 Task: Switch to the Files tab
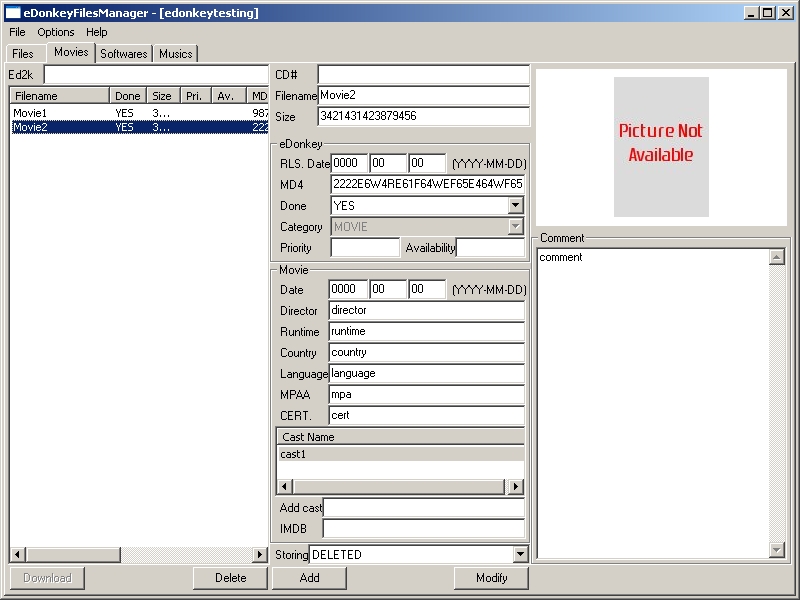pyautogui.click(x=23, y=54)
